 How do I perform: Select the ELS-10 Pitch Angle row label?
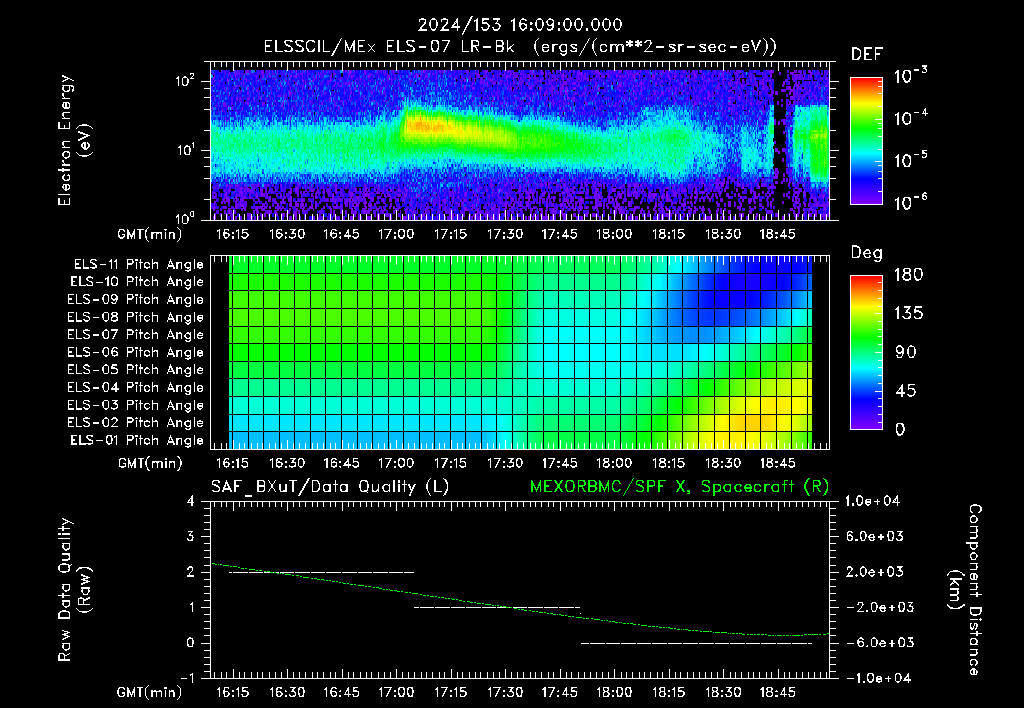137,282
